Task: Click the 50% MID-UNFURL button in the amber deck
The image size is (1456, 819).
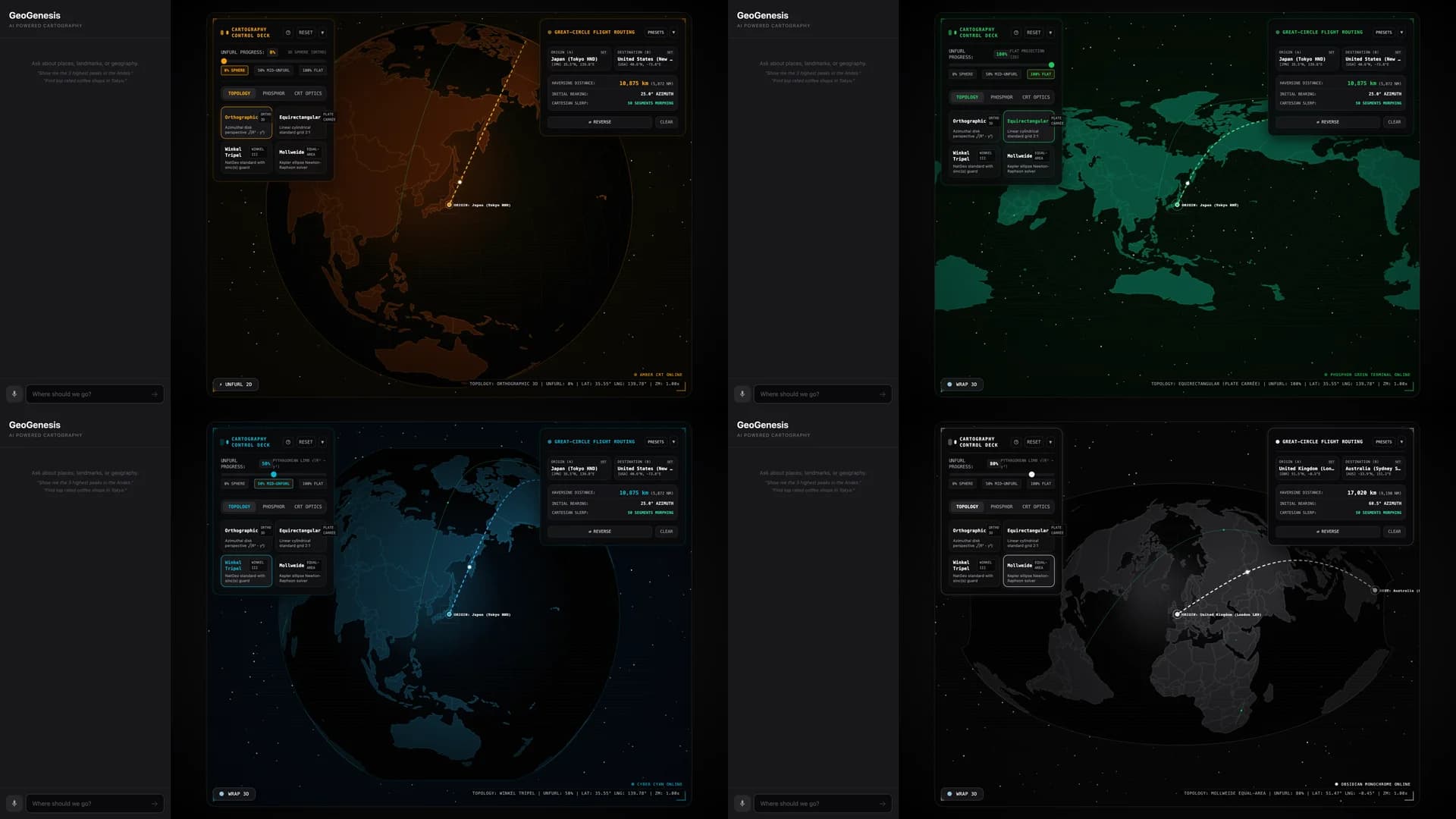Action: tap(273, 71)
